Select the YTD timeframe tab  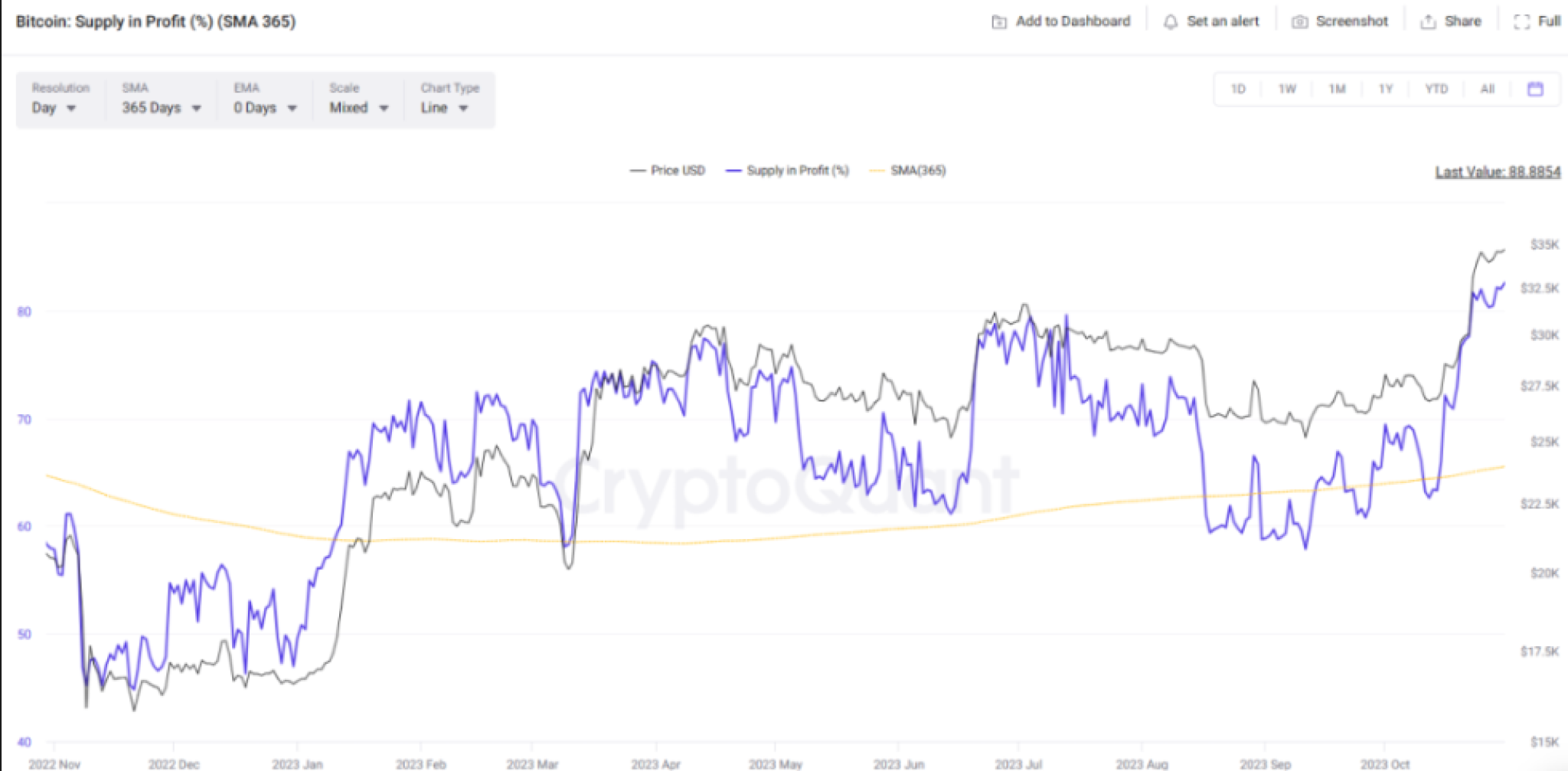coord(1436,89)
